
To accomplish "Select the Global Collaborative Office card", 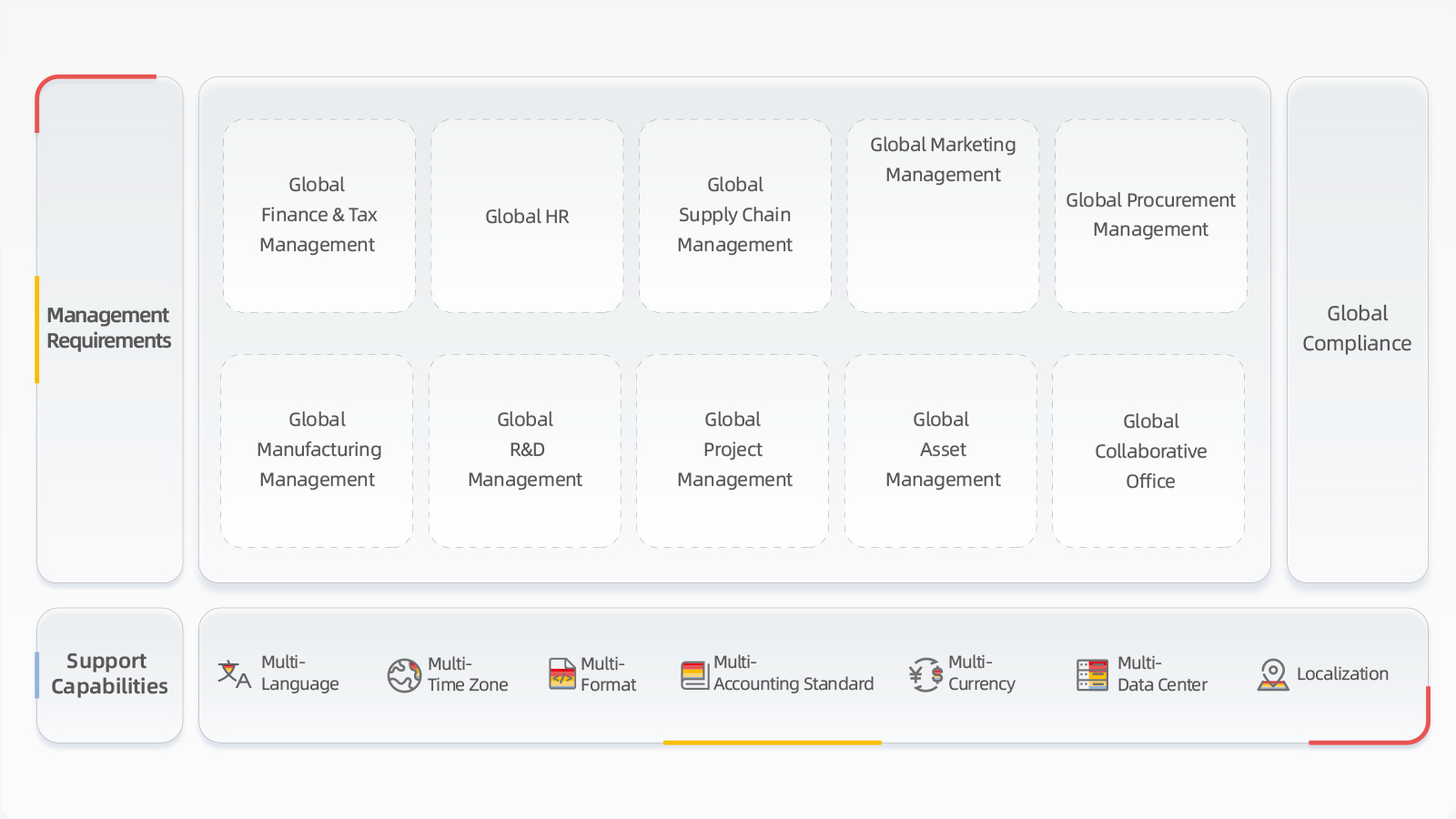I will pos(1148,450).
